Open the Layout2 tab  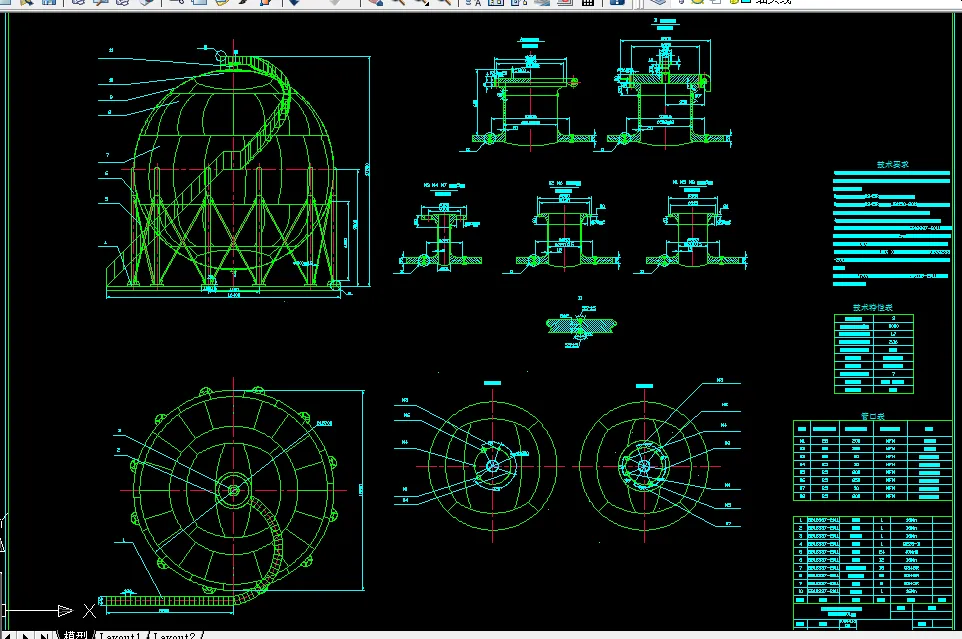[x=174, y=635]
